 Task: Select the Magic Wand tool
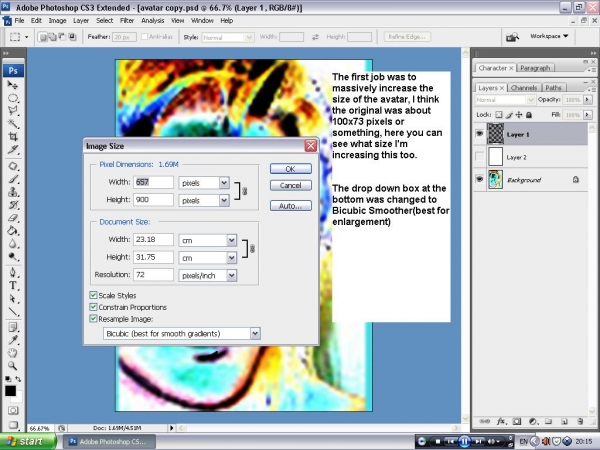pyautogui.click(x=13, y=124)
